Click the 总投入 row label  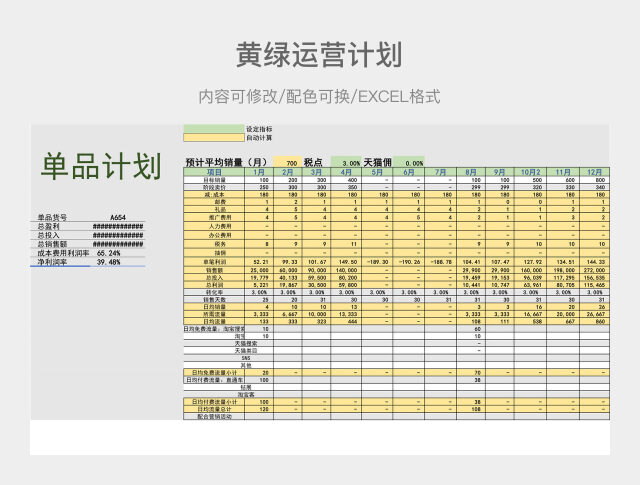point(49,235)
